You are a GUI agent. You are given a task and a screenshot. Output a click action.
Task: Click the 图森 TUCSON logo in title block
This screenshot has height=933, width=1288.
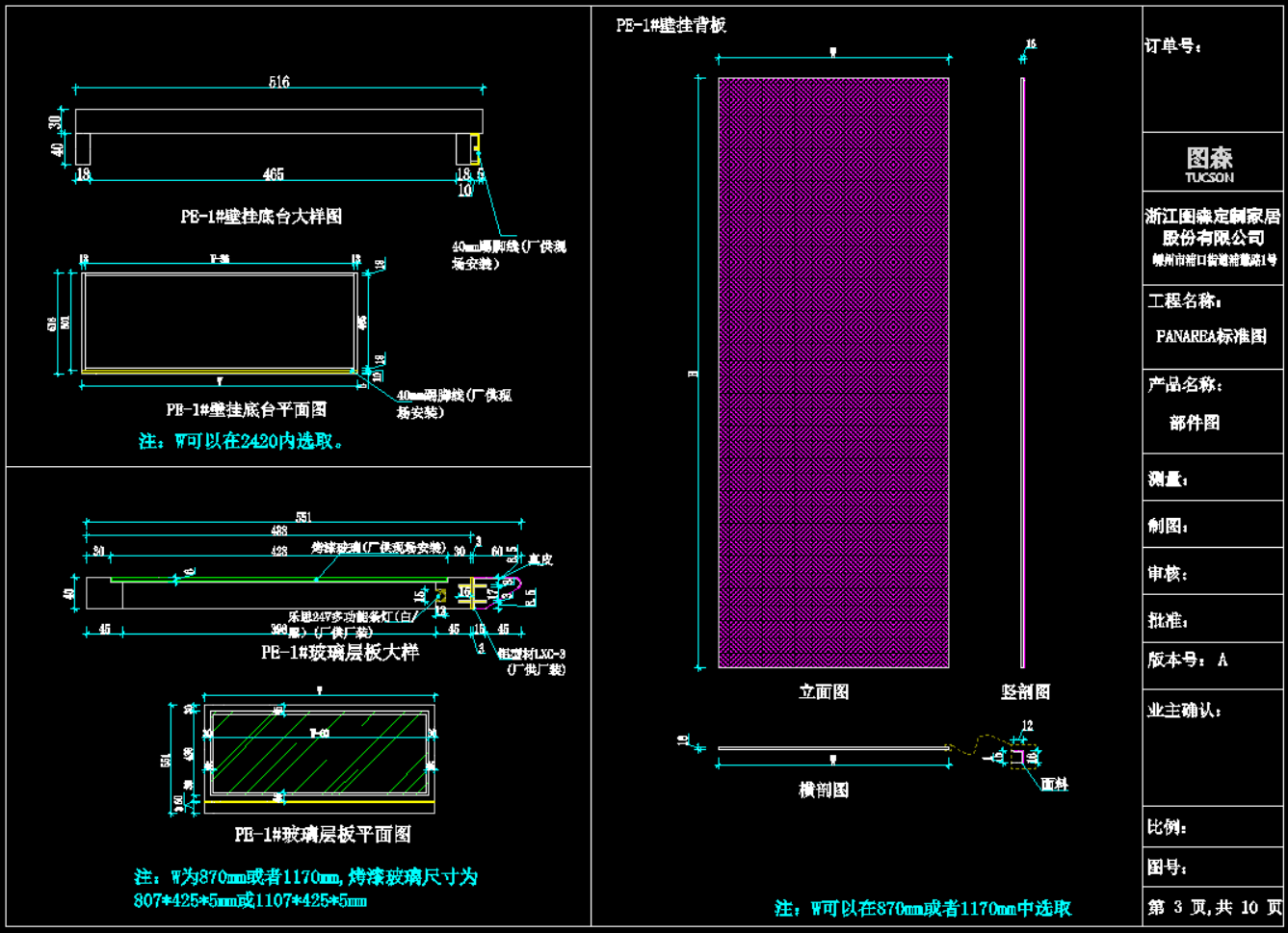[1209, 164]
